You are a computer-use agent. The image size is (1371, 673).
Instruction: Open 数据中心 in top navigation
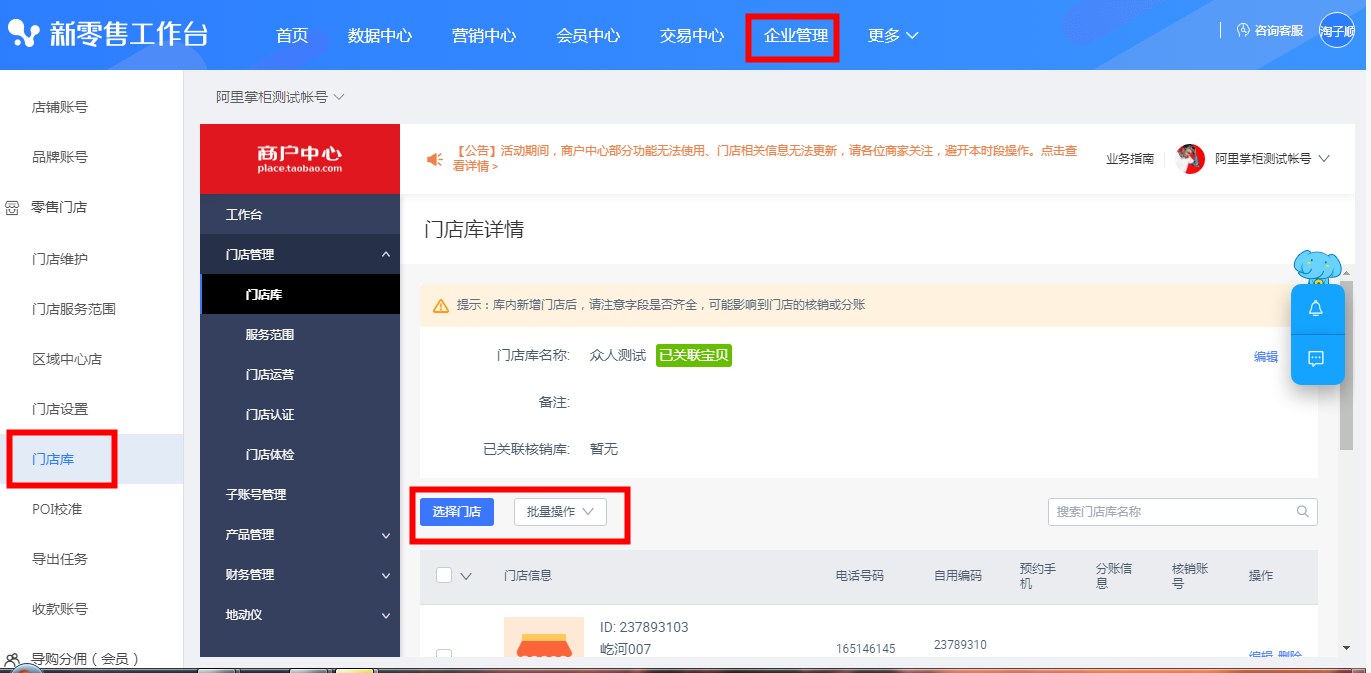point(380,35)
